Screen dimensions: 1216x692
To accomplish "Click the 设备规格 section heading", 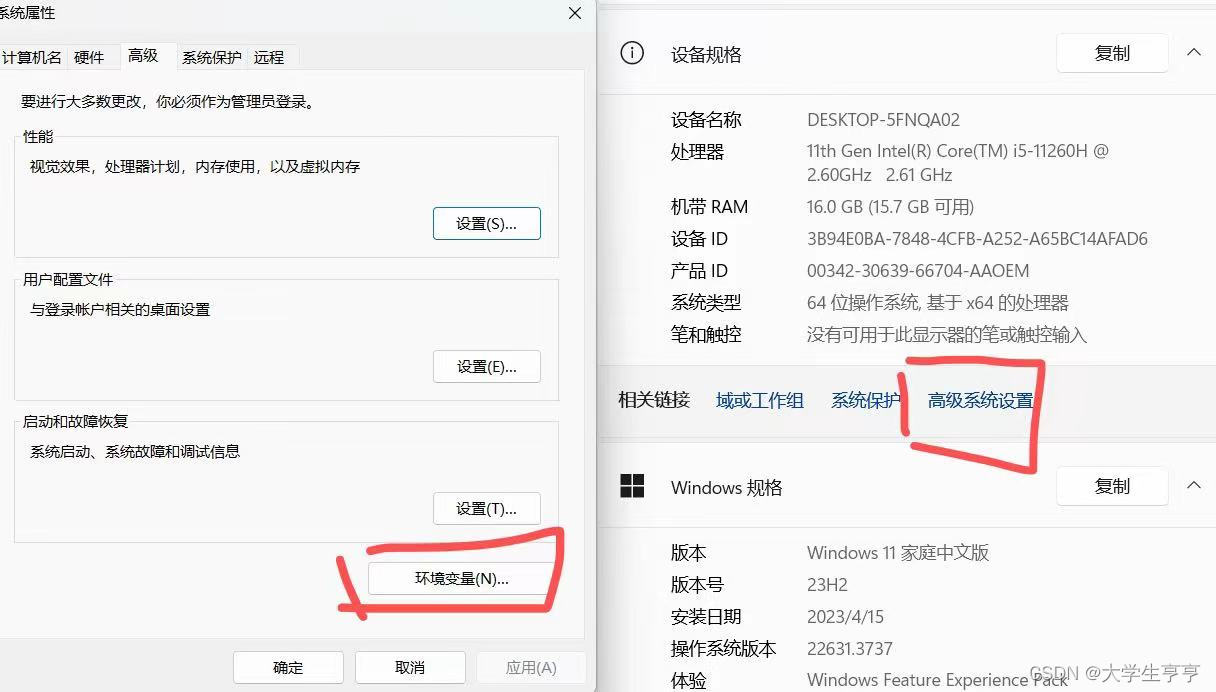I will pyautogui.click(x=706, y=55).
